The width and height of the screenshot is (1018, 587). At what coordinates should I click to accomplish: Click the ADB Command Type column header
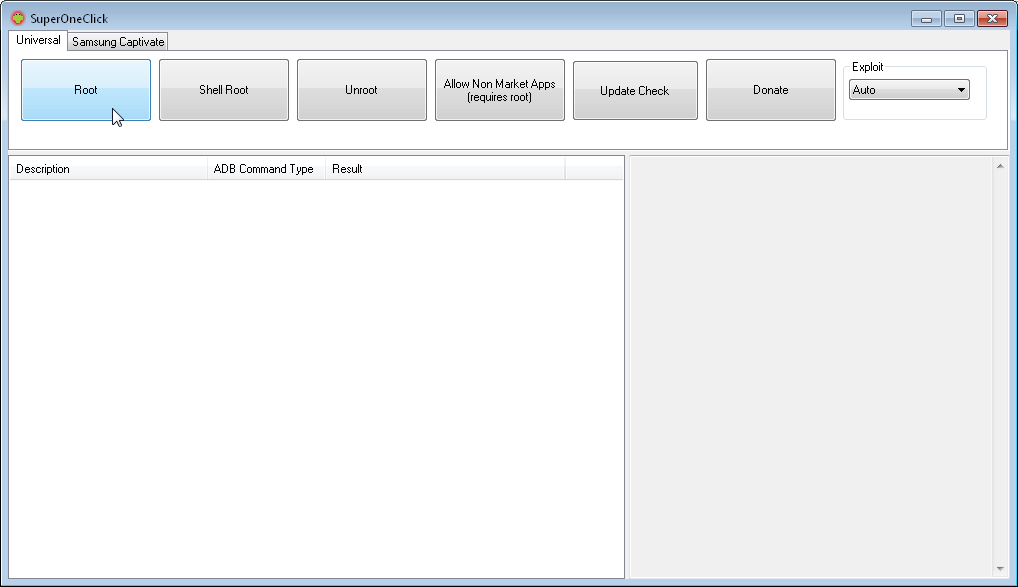click(266, 169)
